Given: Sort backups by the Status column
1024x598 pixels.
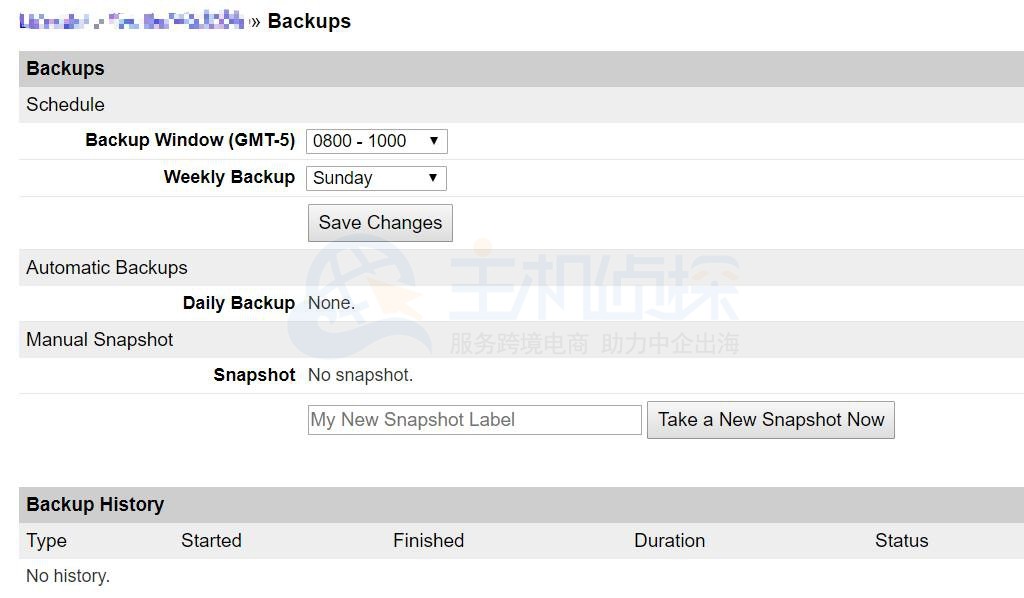Looking at the screenshot, I should pyautogui.click(x=901, y=540).
